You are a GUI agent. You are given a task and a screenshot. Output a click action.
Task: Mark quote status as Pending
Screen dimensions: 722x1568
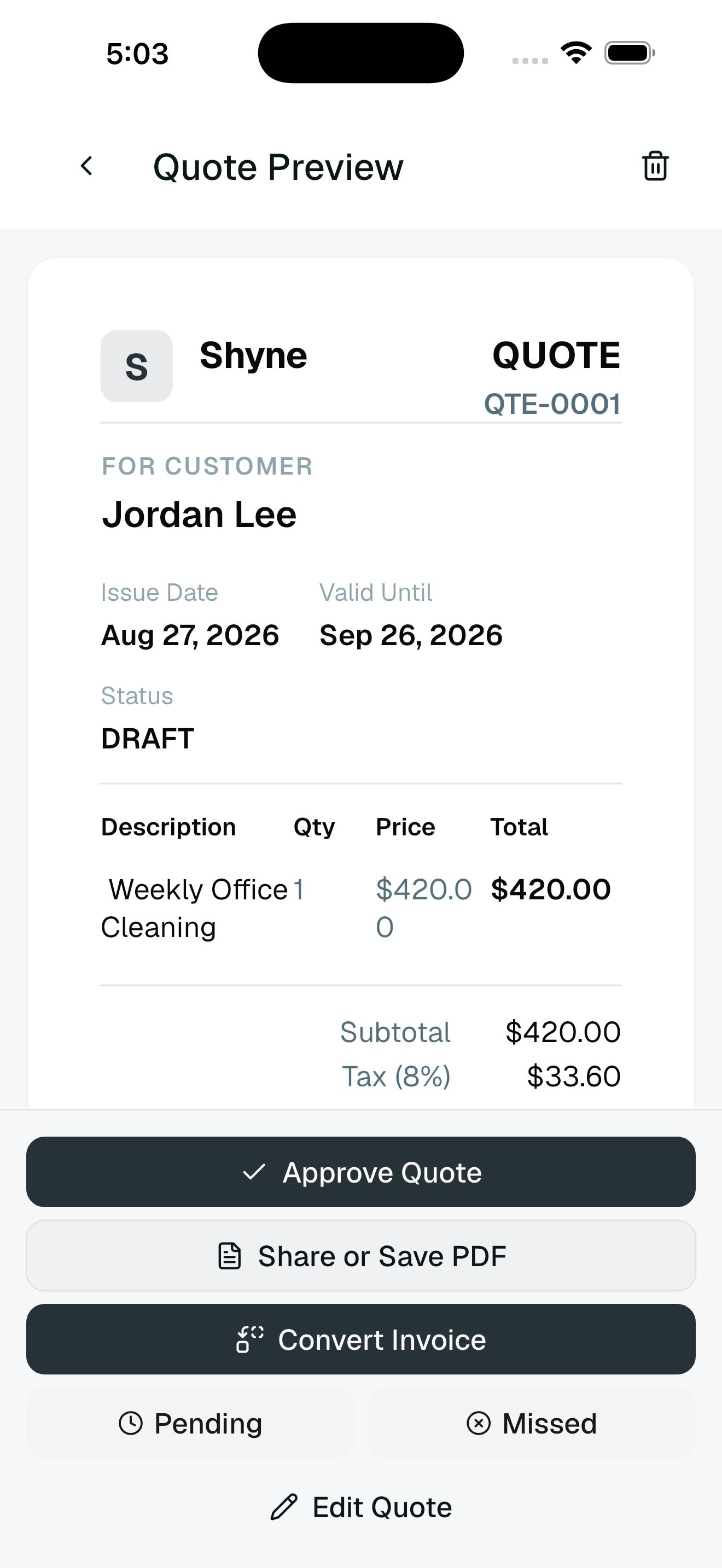[x=190, y=1423]
